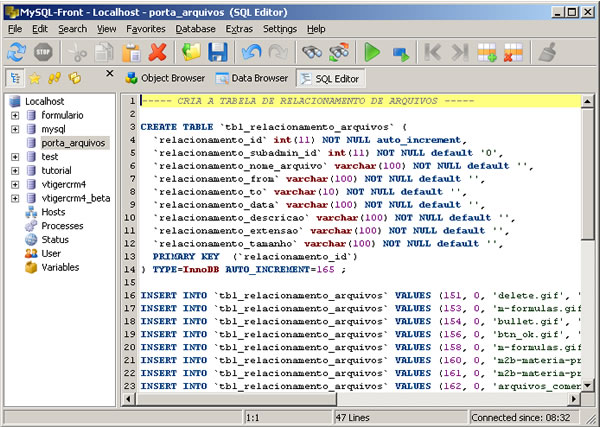Click horizontal scrollbar right arrow

coord(574,399)
